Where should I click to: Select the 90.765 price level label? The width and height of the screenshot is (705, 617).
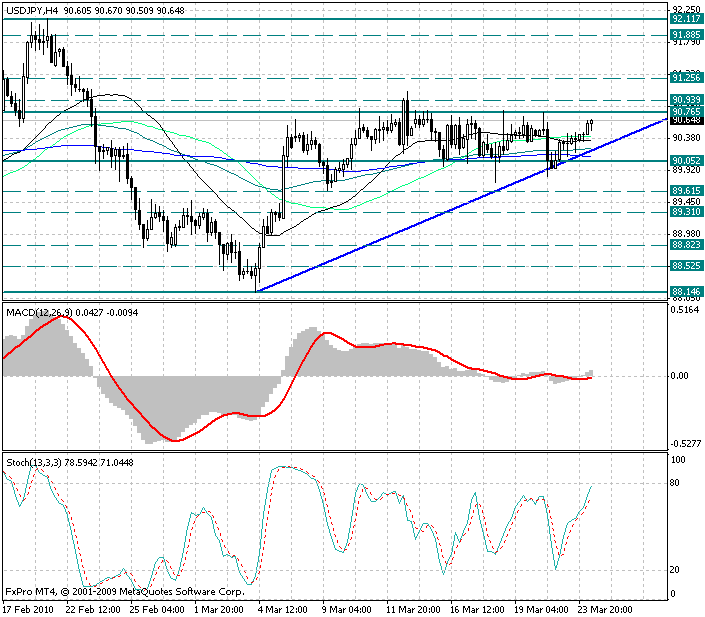(686, 111)
